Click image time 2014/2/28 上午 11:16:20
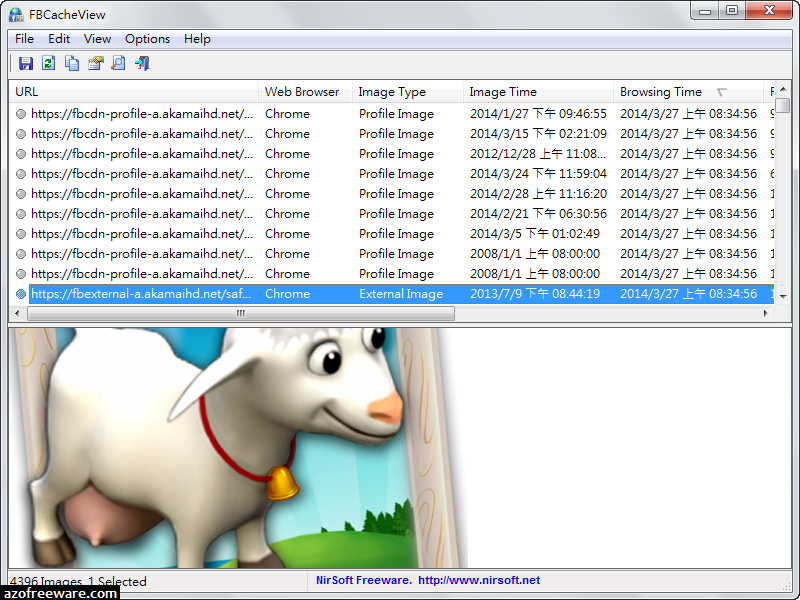This screenshot has width=800, height=600. [538, 194]
